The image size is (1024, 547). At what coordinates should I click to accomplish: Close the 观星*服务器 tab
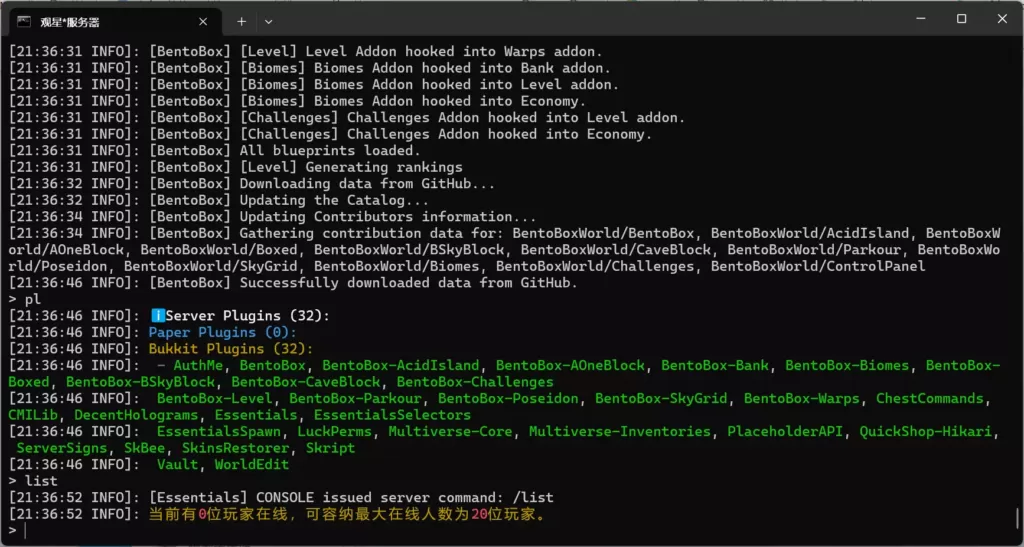tap(203, 21)
